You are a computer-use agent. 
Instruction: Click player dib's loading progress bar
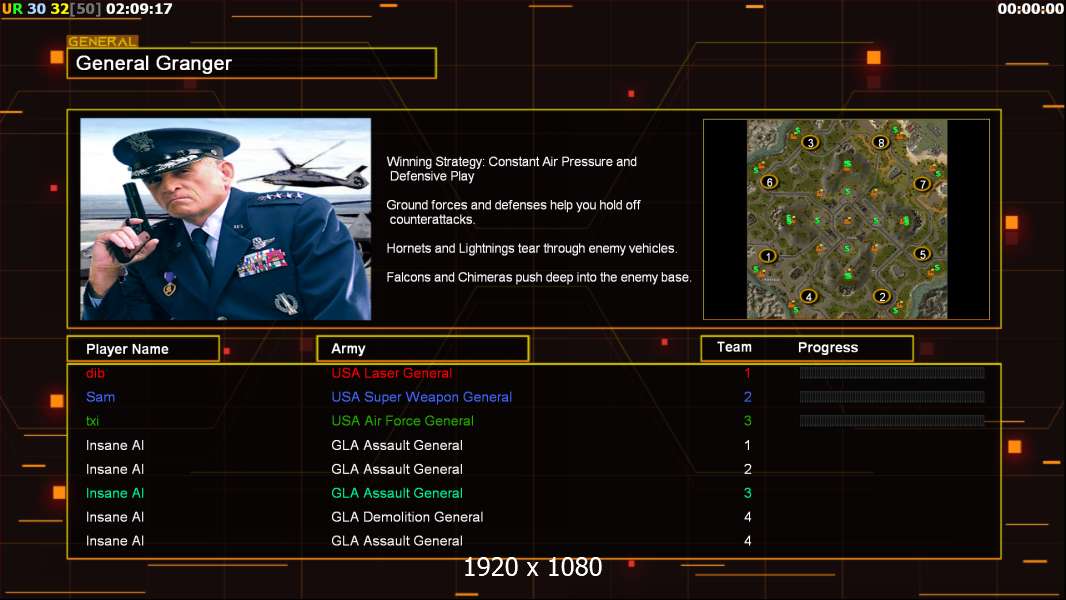click(x=892, y=373)
